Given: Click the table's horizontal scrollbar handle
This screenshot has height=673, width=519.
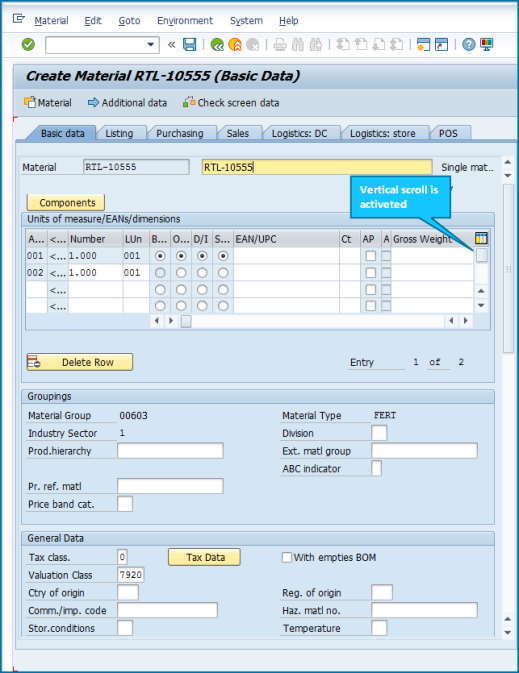Looking at the screenshot, I should point(186,321).
